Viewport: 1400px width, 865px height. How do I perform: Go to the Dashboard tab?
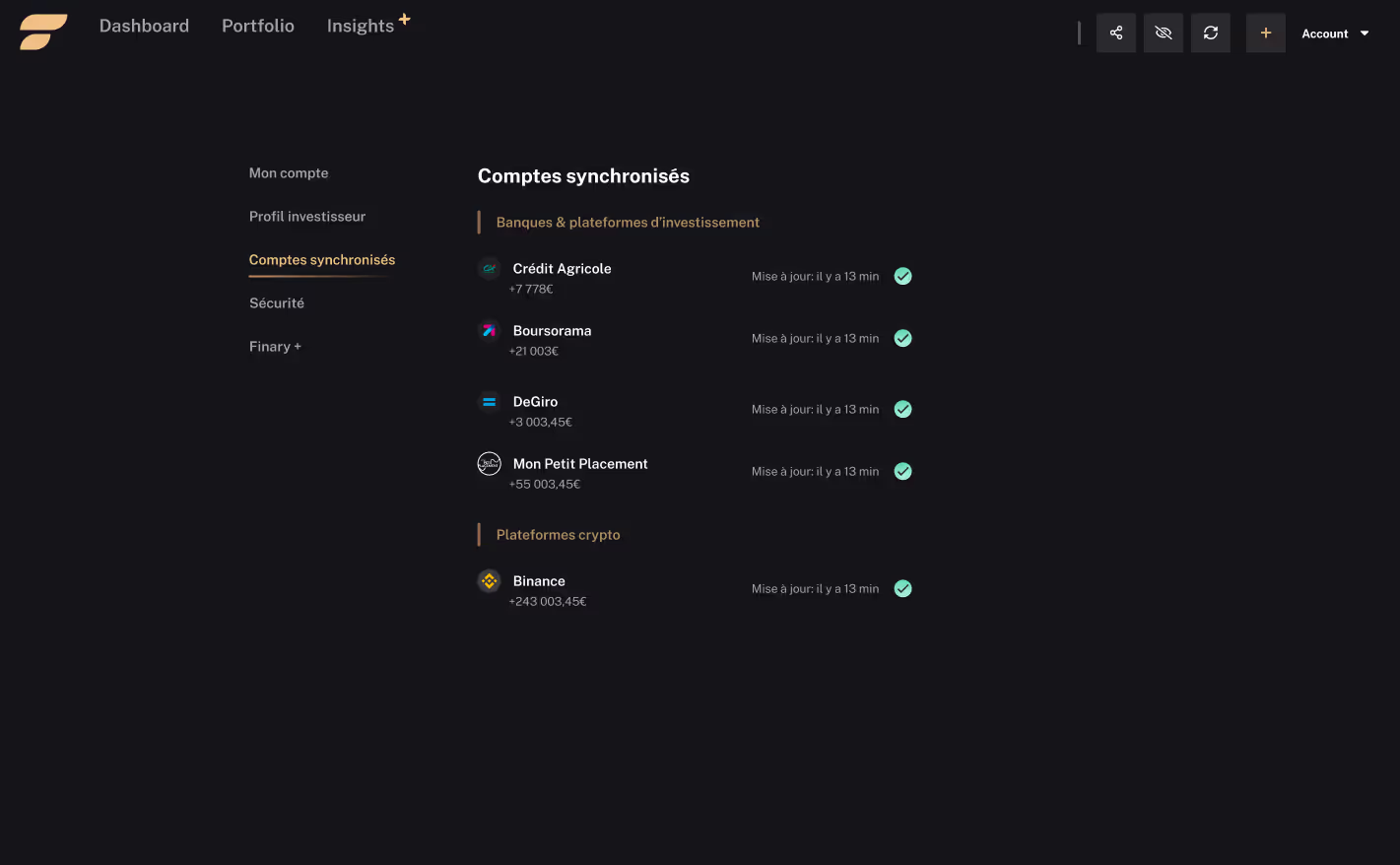point(144,26)
